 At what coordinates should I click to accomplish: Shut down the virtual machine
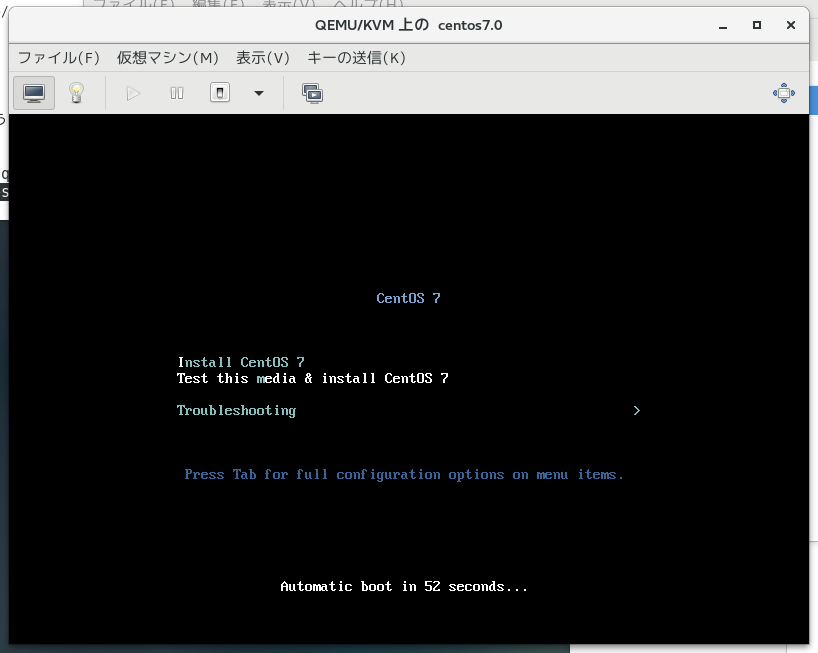click(x=220, y=93)
